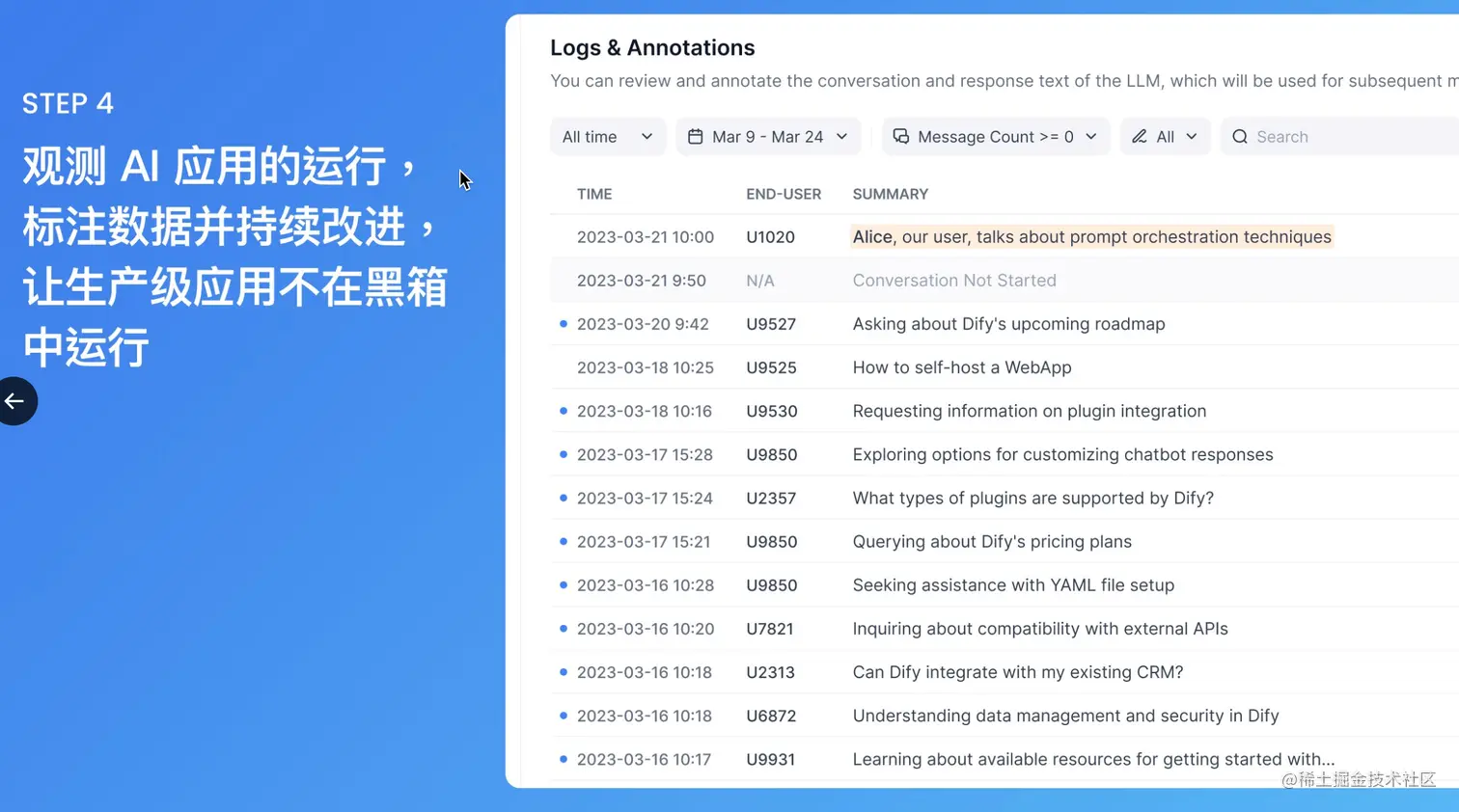Viewport: 1459px width, 812px height.
Task: Click the Logs & Annotations heading
Action: pyautogui.click(x=652, y=47)
